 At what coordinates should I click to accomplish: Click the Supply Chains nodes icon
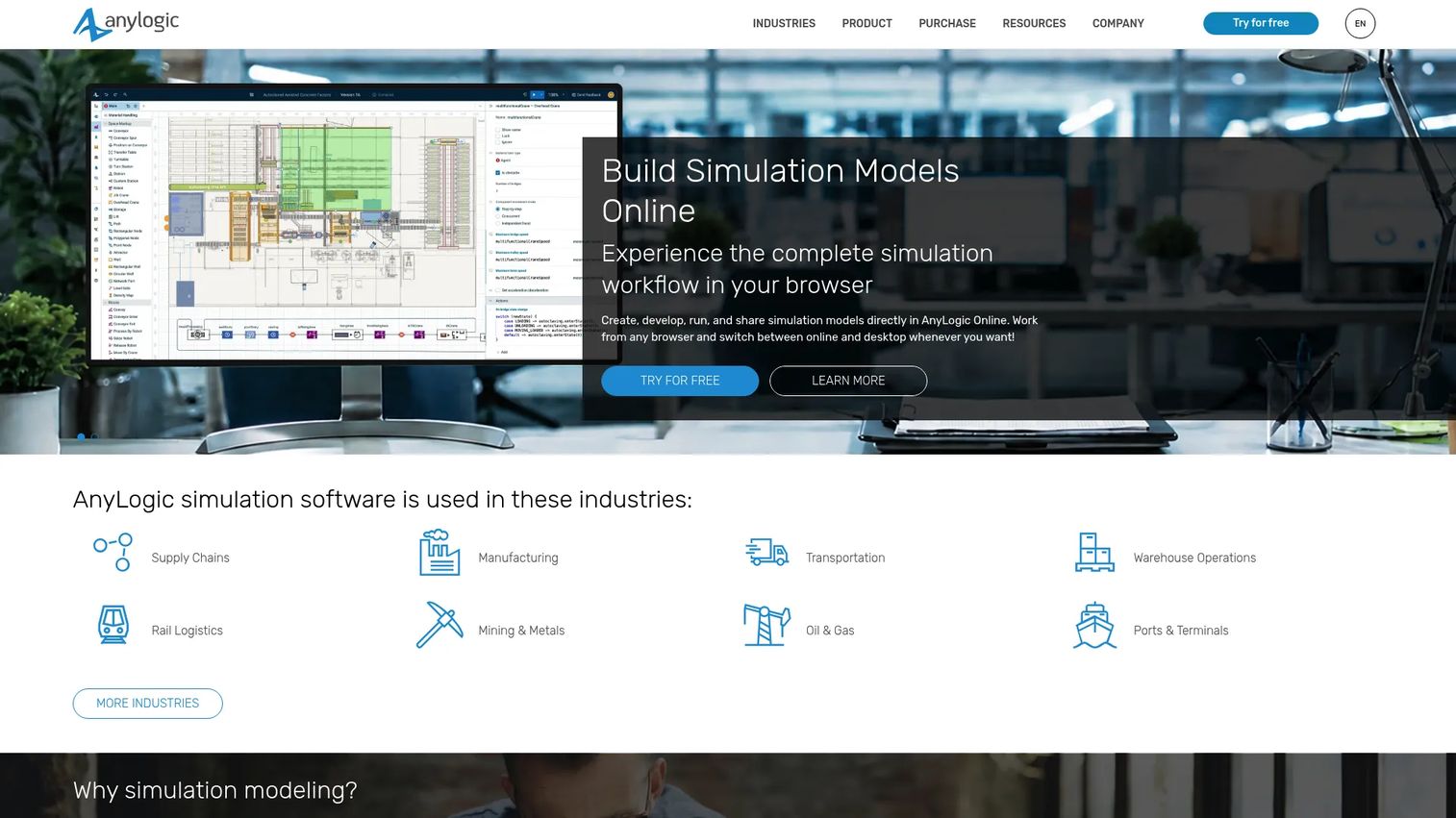tap(113, 553)
